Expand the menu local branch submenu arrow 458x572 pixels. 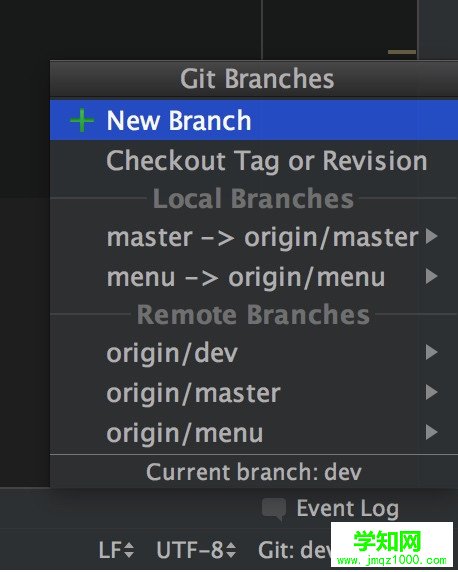[431, 276]
